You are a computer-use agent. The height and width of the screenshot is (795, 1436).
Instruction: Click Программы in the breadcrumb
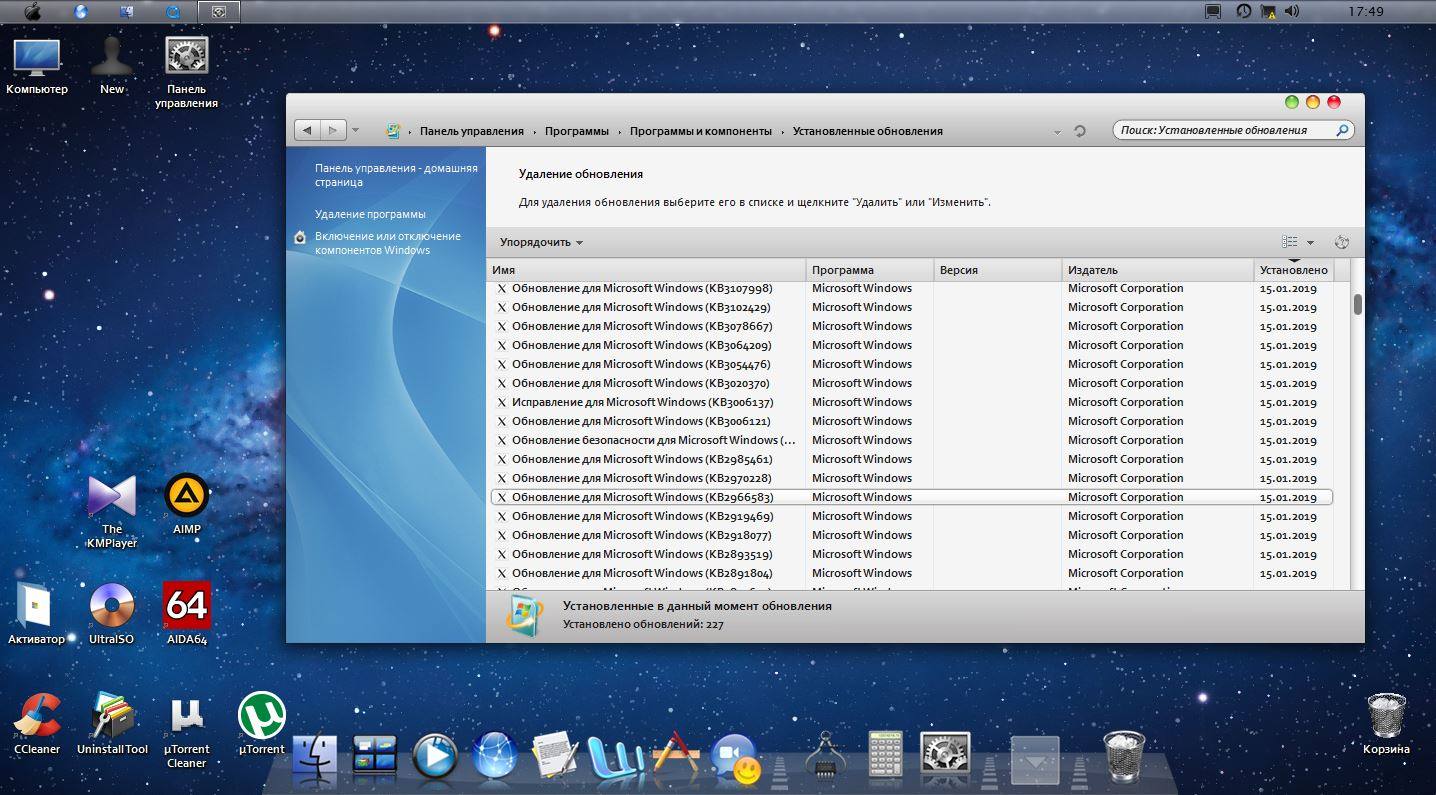point(577,131)
